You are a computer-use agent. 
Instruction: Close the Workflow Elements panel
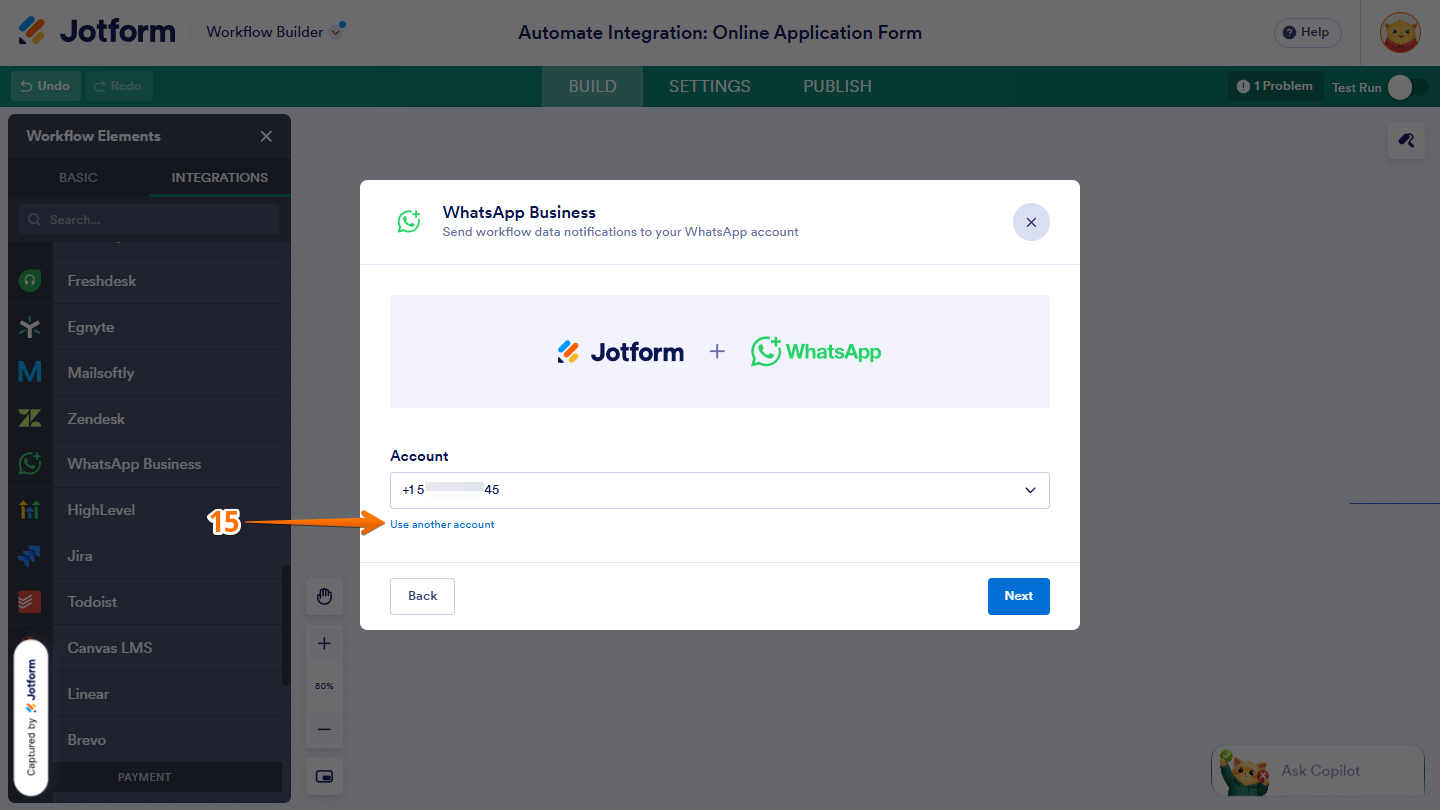coord(266,136)
